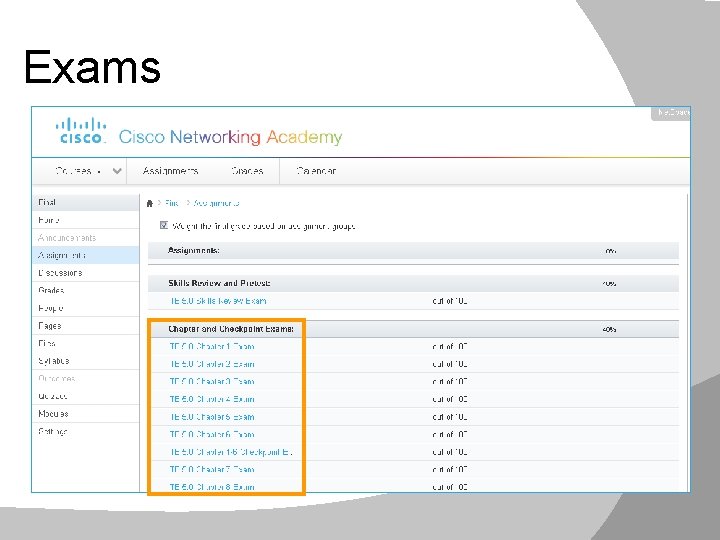Select Grades in the course sidebar
This screenshot has height=540, width=720.
(x=85, y=290)
